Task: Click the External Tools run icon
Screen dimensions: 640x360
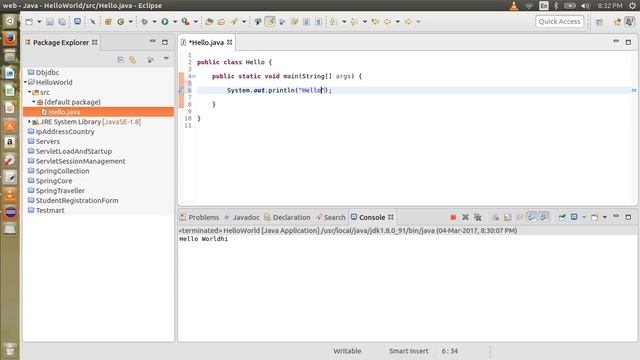Action: 186,22
